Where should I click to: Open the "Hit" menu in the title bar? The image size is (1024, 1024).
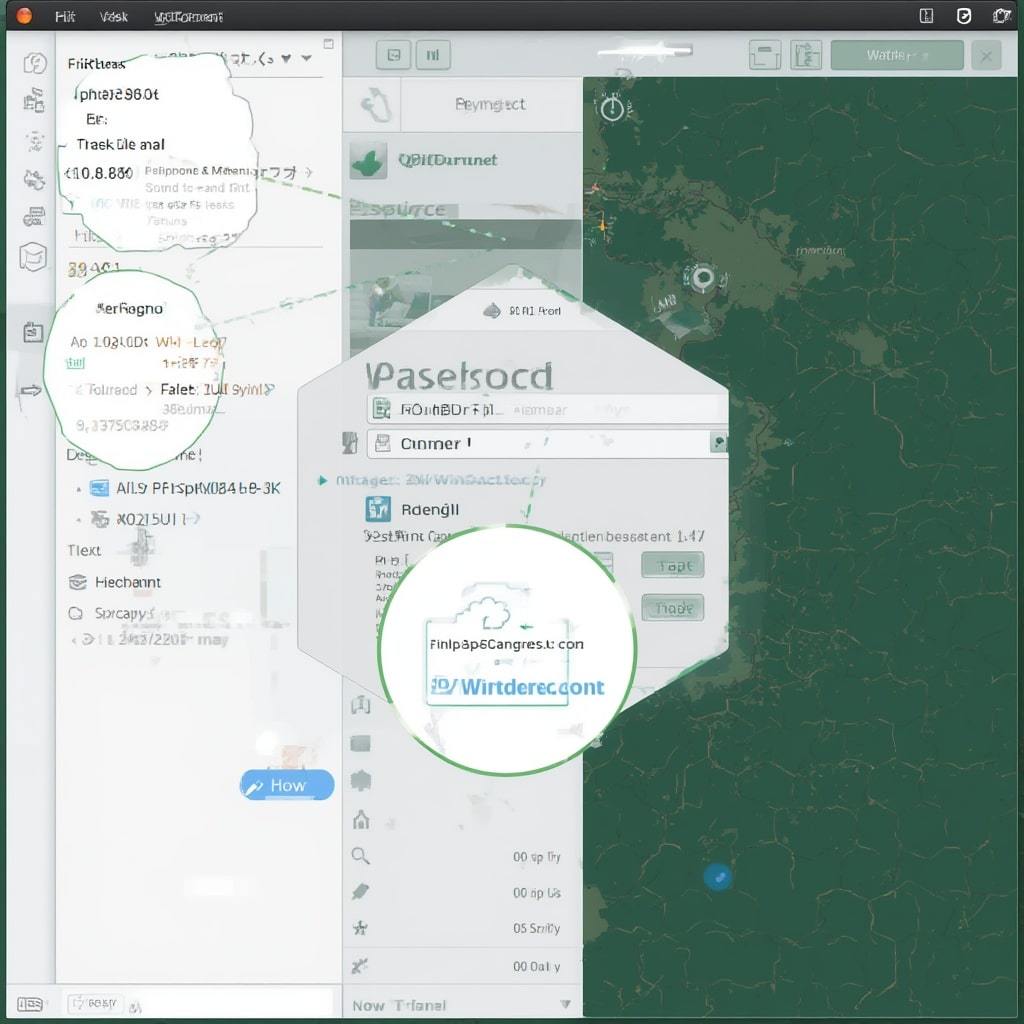pos(65,16)
